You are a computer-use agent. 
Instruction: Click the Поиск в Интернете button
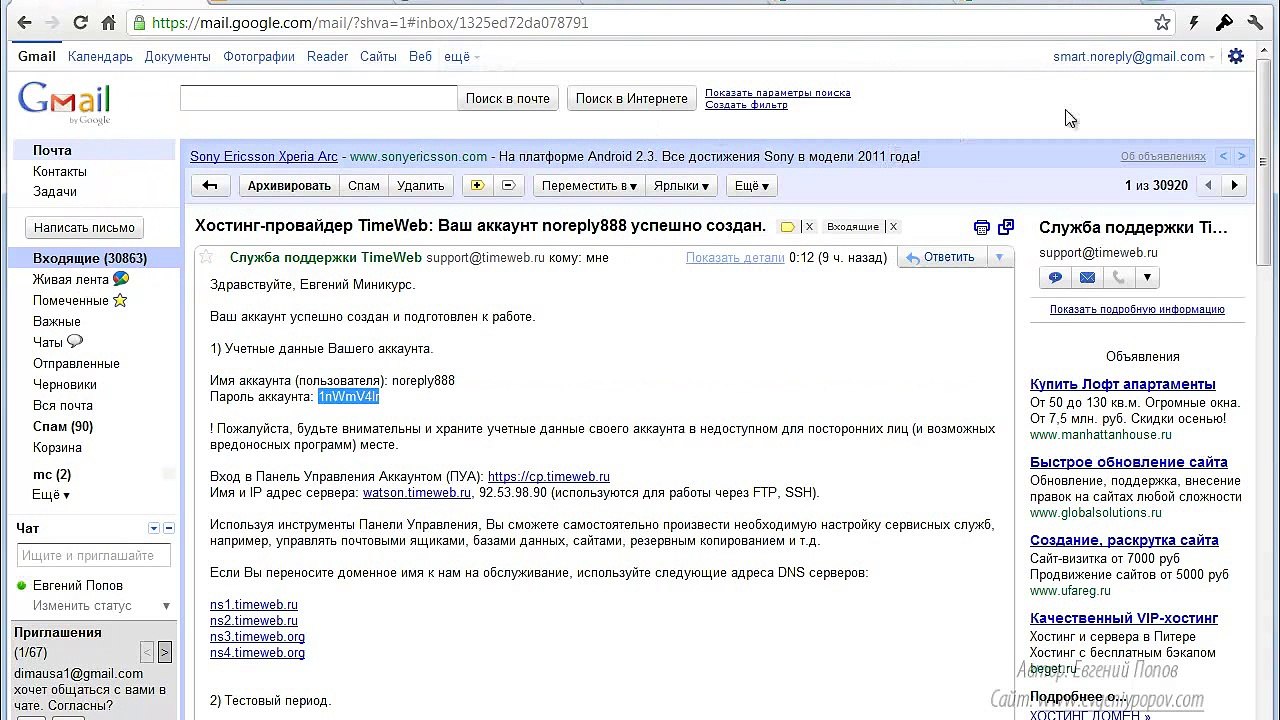click(632, 98)
